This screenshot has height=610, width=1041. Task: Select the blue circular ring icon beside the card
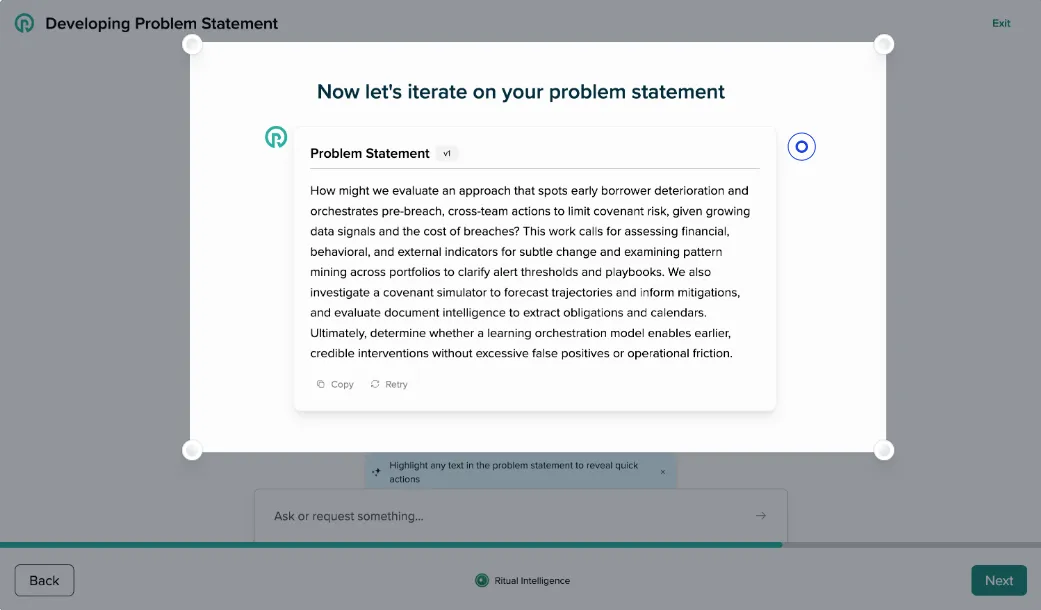(801, 146)
